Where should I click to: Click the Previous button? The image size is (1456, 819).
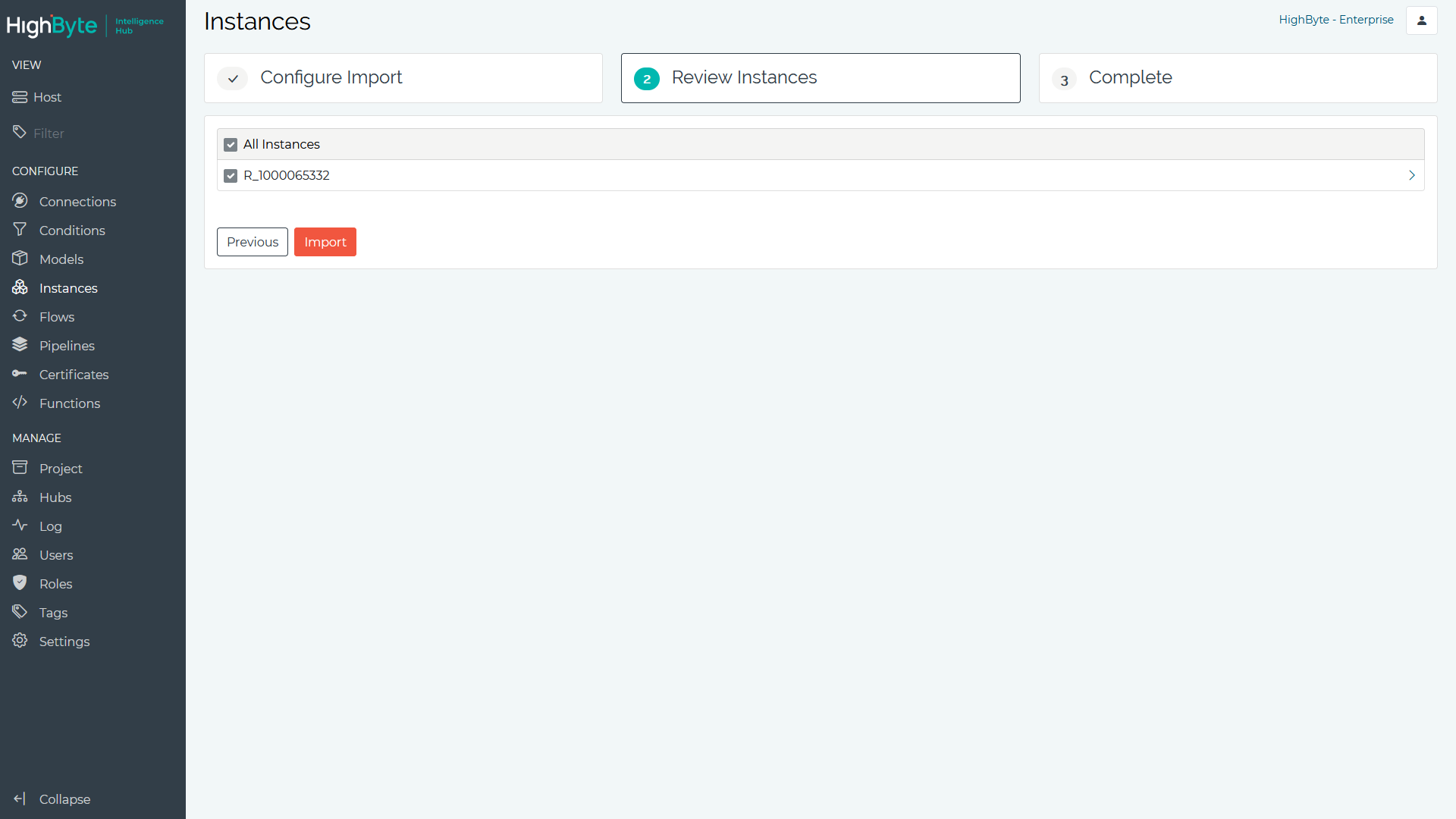253,242
